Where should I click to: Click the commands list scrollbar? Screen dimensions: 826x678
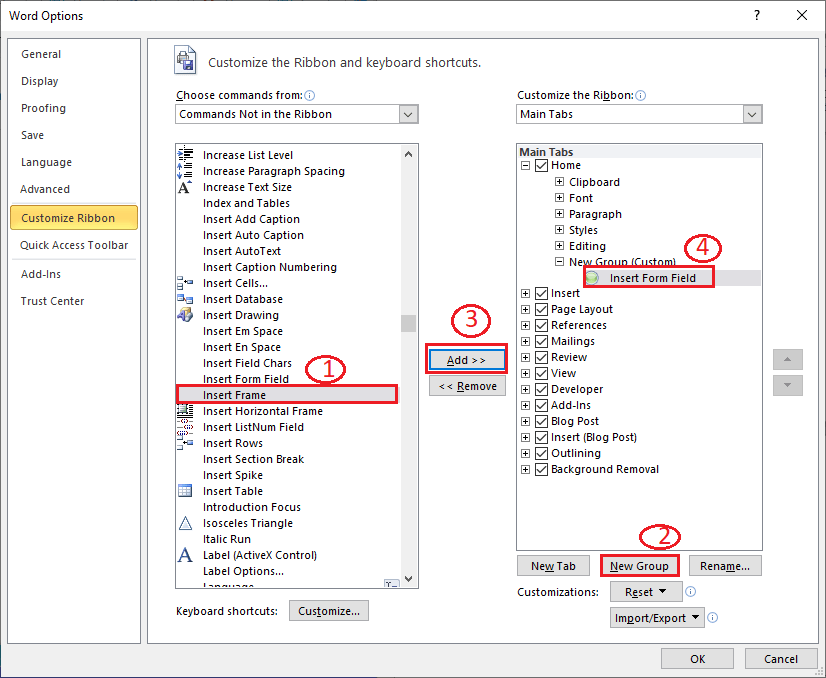point(408,322)
